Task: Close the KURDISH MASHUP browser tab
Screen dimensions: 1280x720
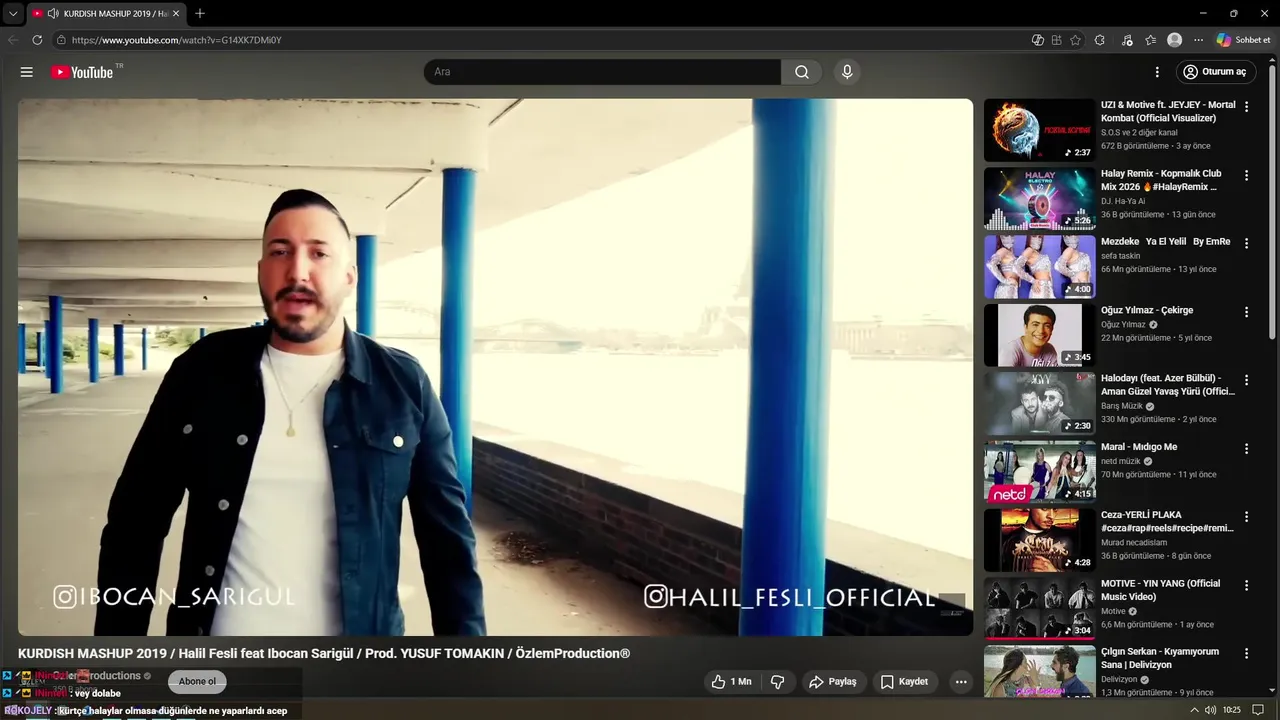Action: [176, 14]
